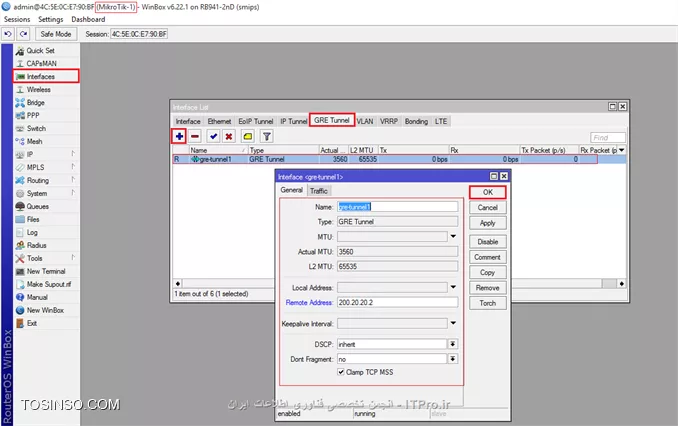Click the Find box in Interface List
Screen dimensions: 678x426
click(608, 138)
